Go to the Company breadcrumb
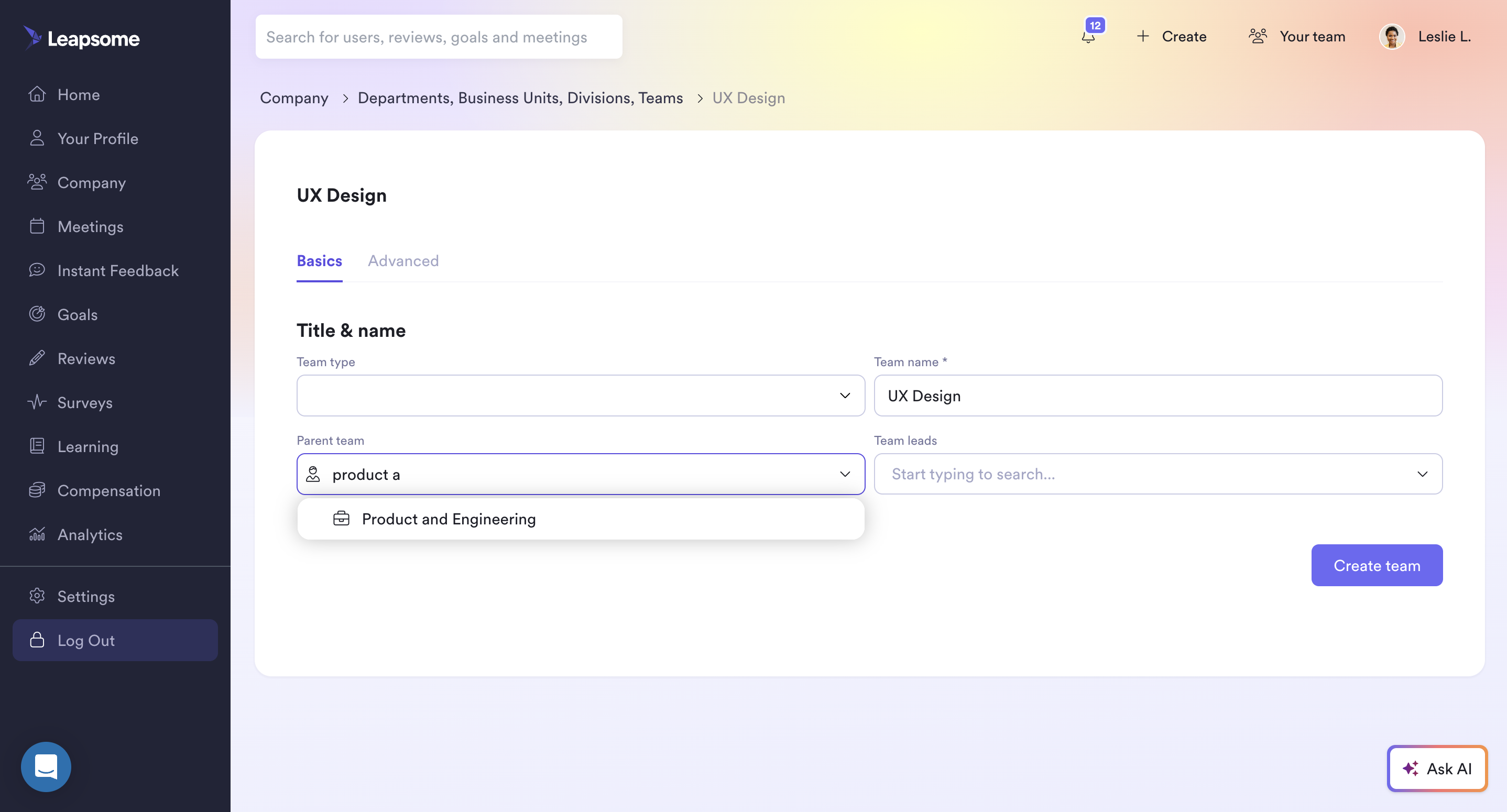 click(293, 97)
